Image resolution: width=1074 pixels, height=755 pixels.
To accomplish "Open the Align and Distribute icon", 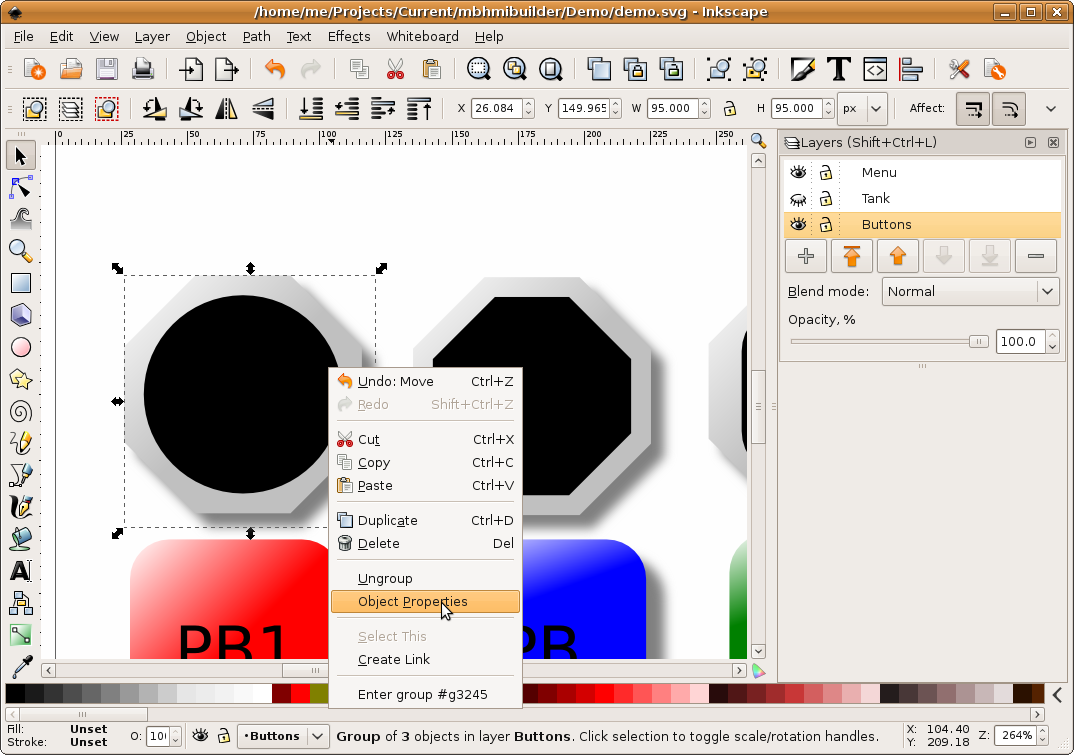I will pos(911,69).
